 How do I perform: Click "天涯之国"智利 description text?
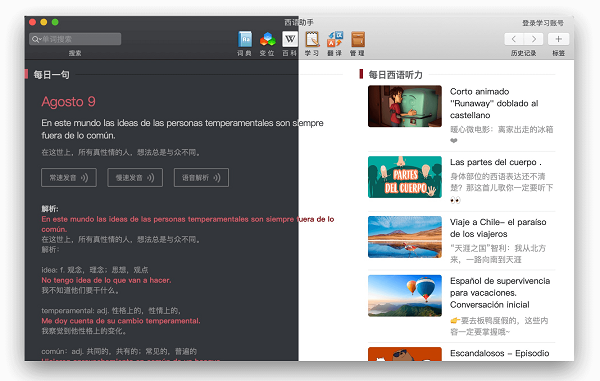pos(498,254)
